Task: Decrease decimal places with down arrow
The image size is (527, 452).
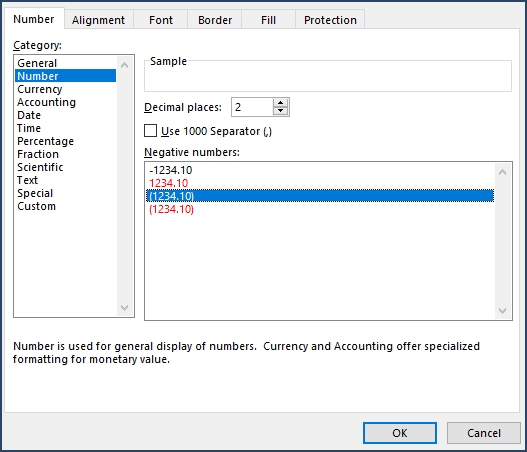Action: point(280,111)
